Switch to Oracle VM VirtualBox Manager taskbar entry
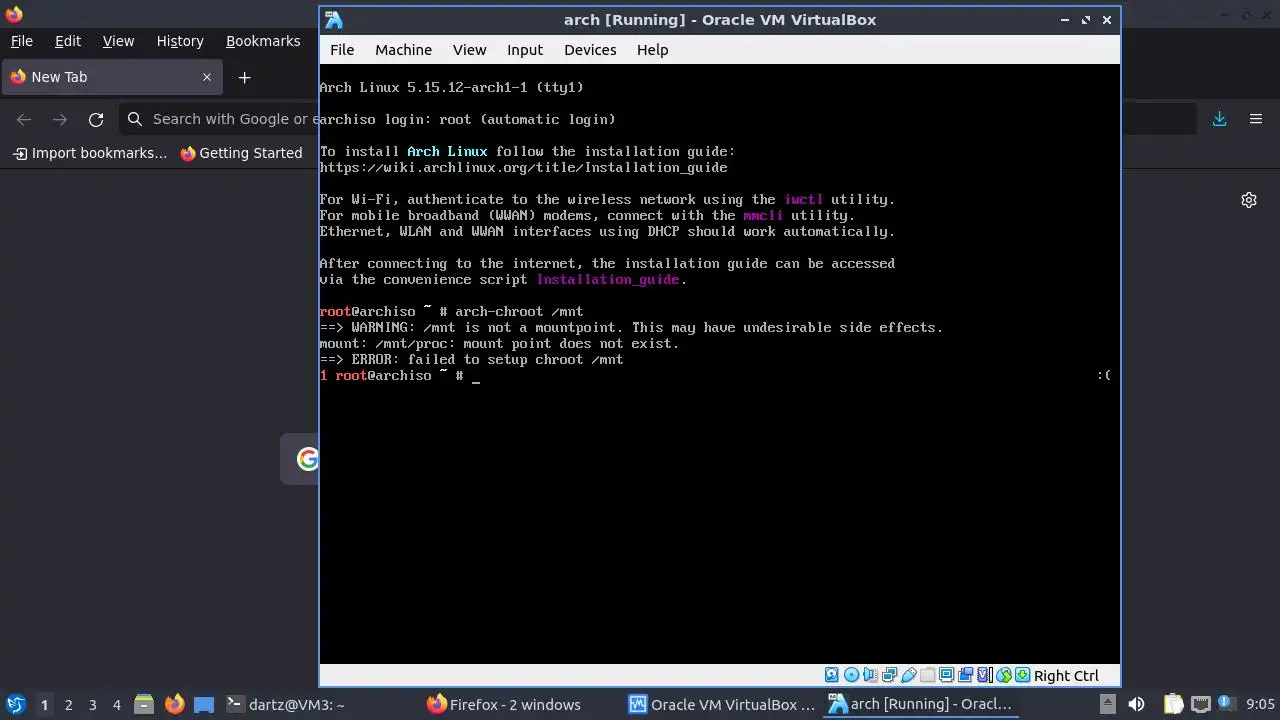Viewport: 1280px width, 720px height. point(722,705)
